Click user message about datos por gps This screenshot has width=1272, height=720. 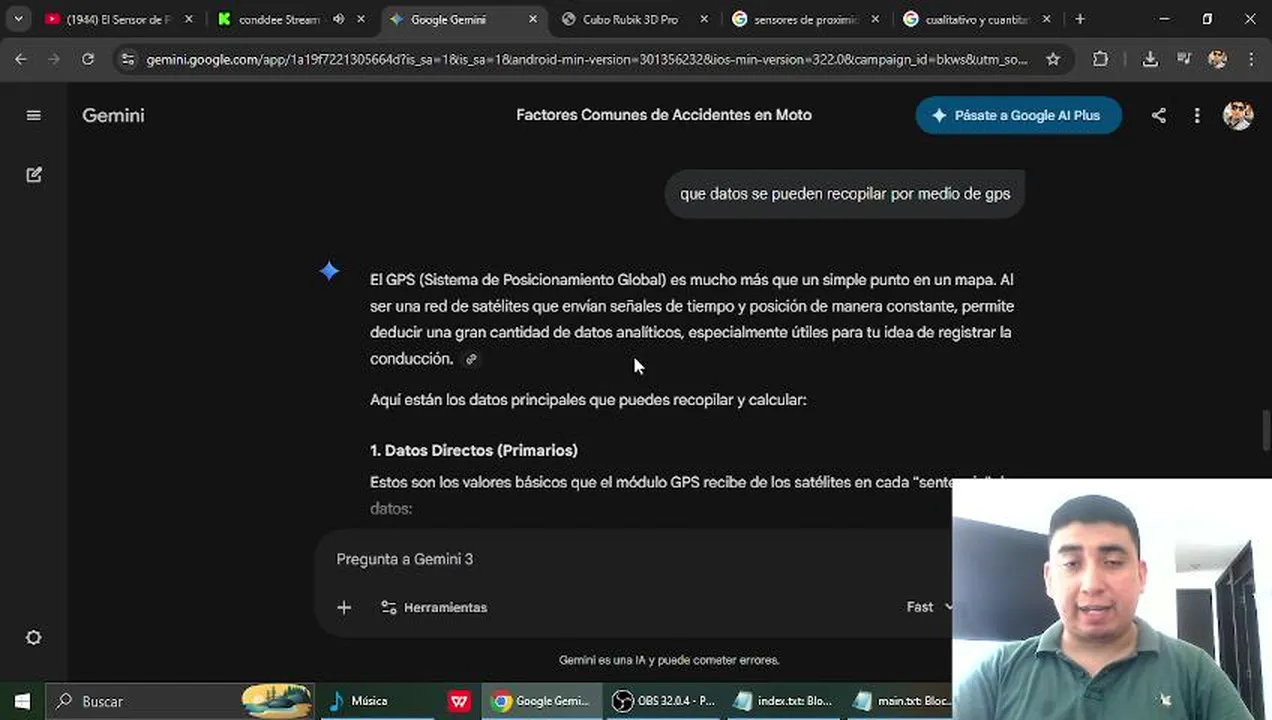point(845,194)
